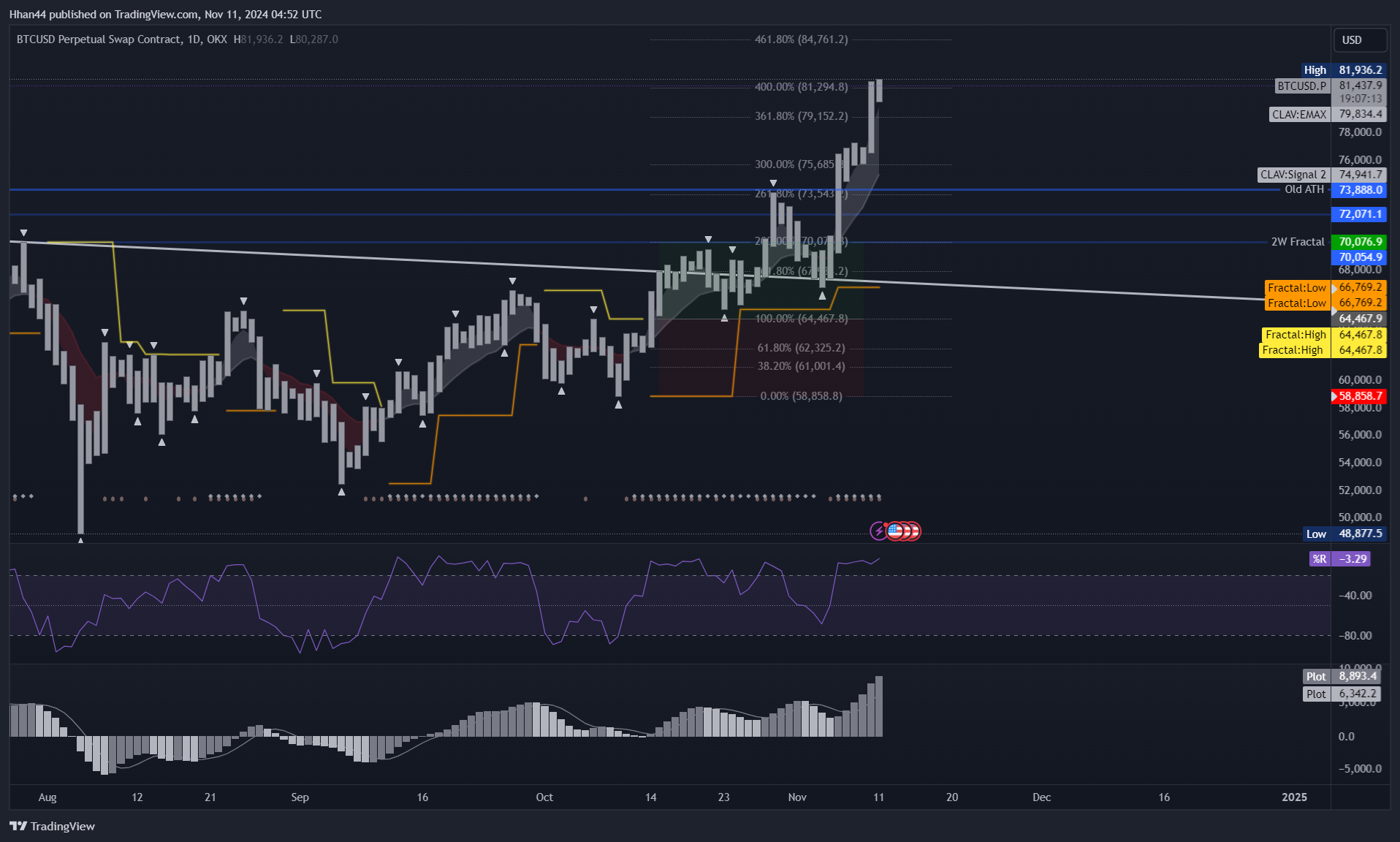Click the lightning bolt event icon
The height and width of the screenshot is (842, 1400).
click(x=878, y=531)
